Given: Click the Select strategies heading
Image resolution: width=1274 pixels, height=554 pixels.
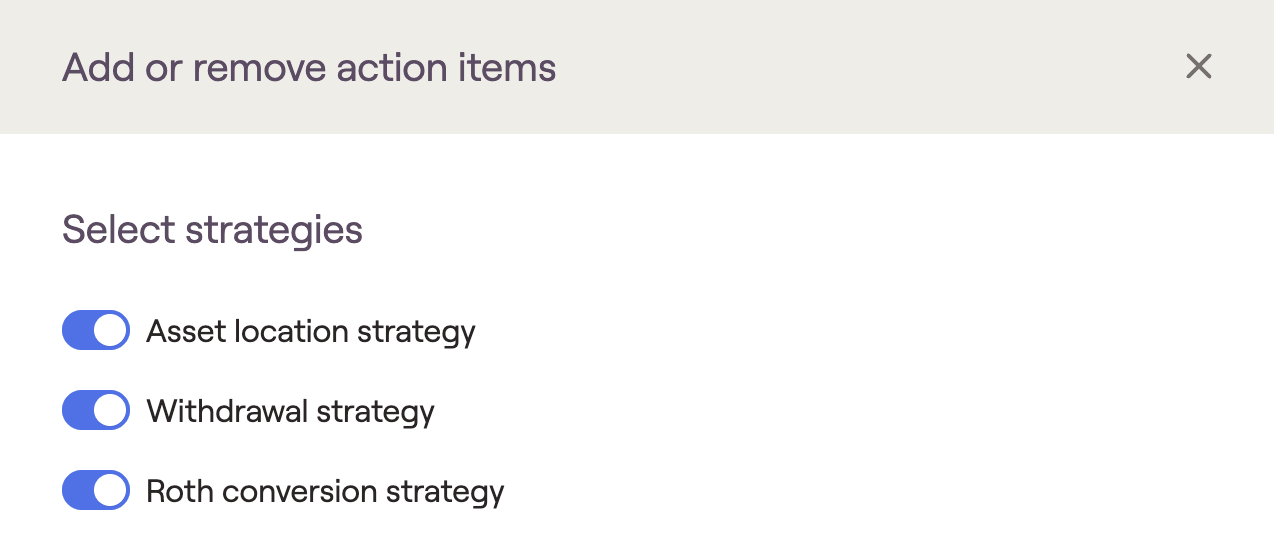Looking at the screenshot, I should click(x=212, y=229).
